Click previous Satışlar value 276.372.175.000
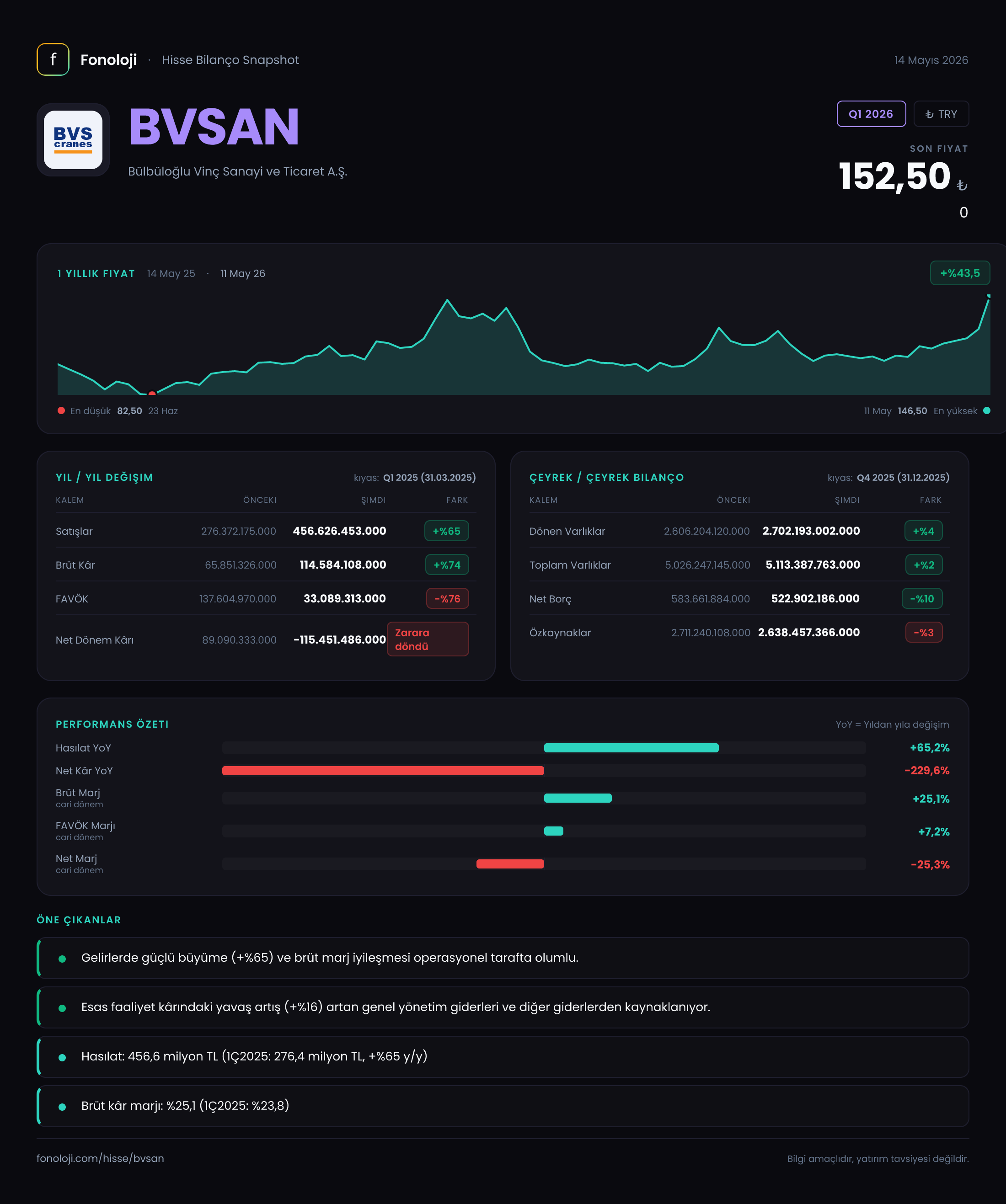Screen dimensions: 1006x1204 coord(239,532)
